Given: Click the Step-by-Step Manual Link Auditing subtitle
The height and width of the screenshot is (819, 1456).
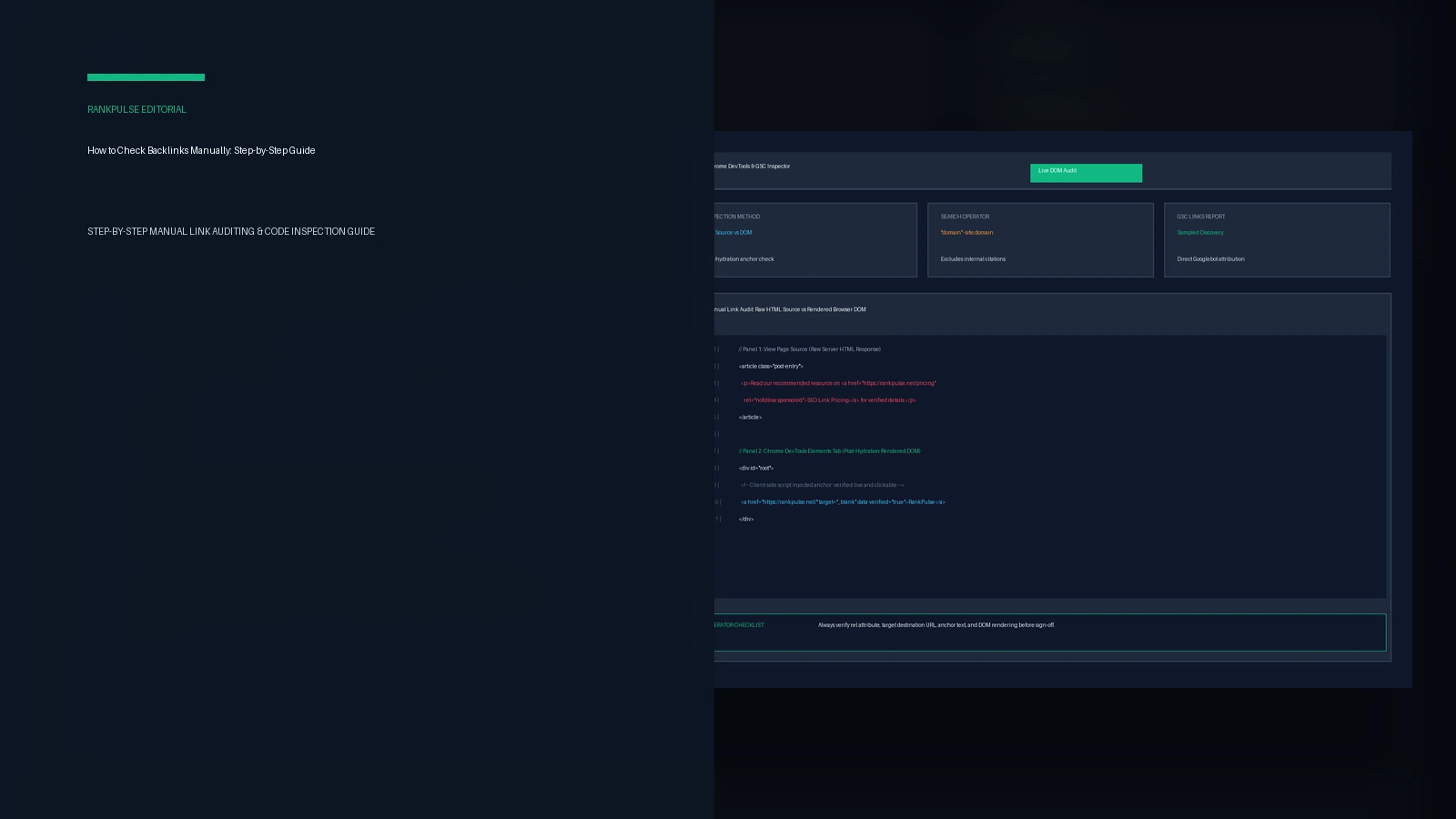Looking at the screenshot, I should click(x=231, y=231).
